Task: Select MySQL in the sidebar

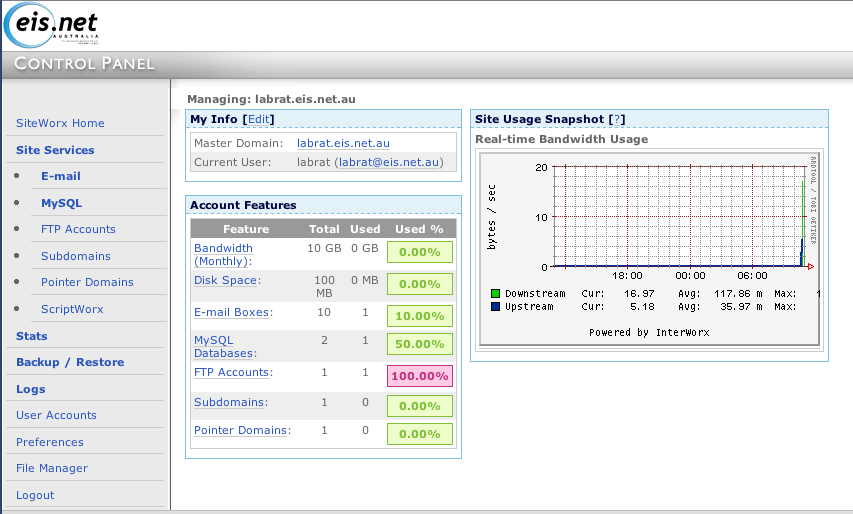Action: click(x=61, y=203)
